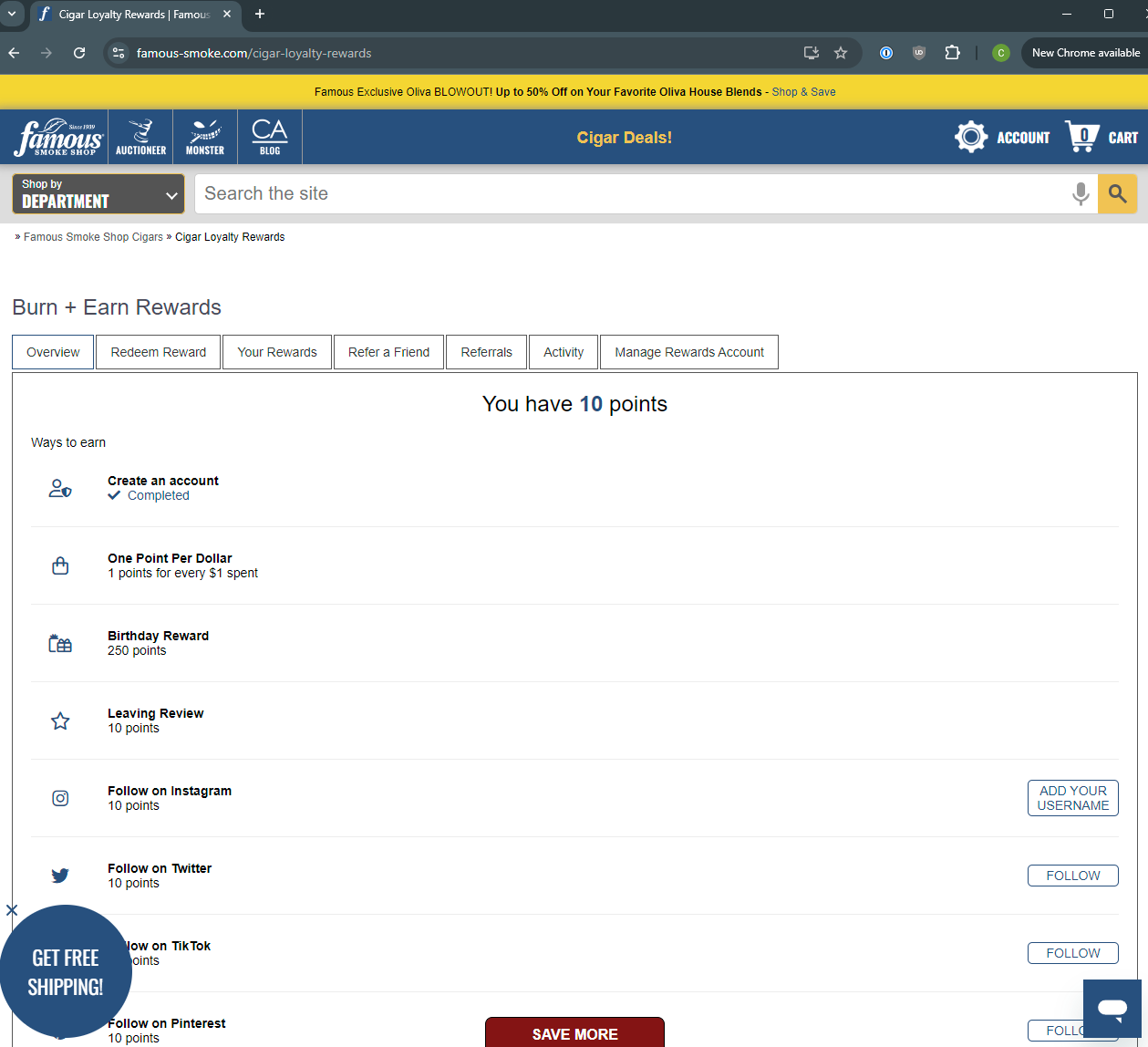Viewport: 1148px width, 1047px height.
Task: Open the Auctioneer site icon
Action: [x=141, y=138]
